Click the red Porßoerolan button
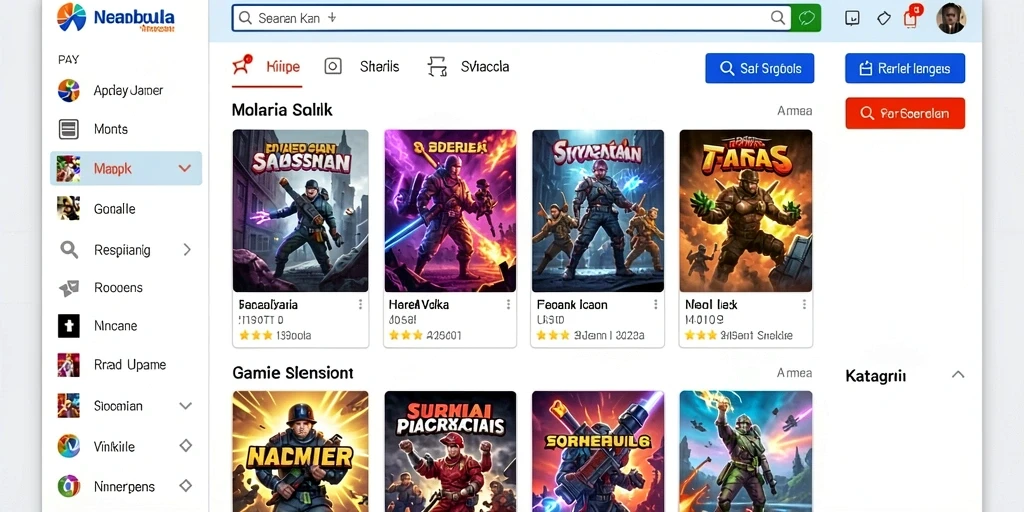 click(x=904, y=113)
